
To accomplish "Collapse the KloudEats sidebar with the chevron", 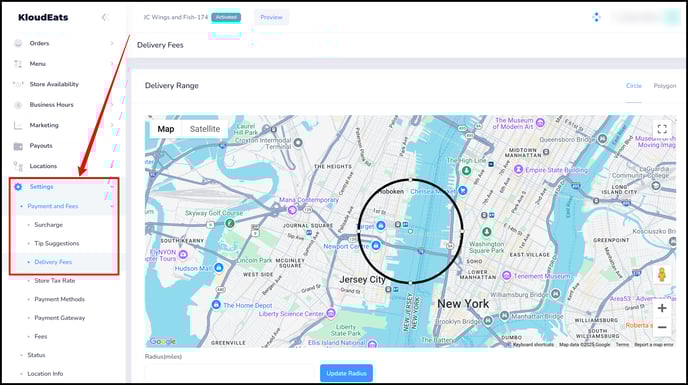I will (104, 17).
